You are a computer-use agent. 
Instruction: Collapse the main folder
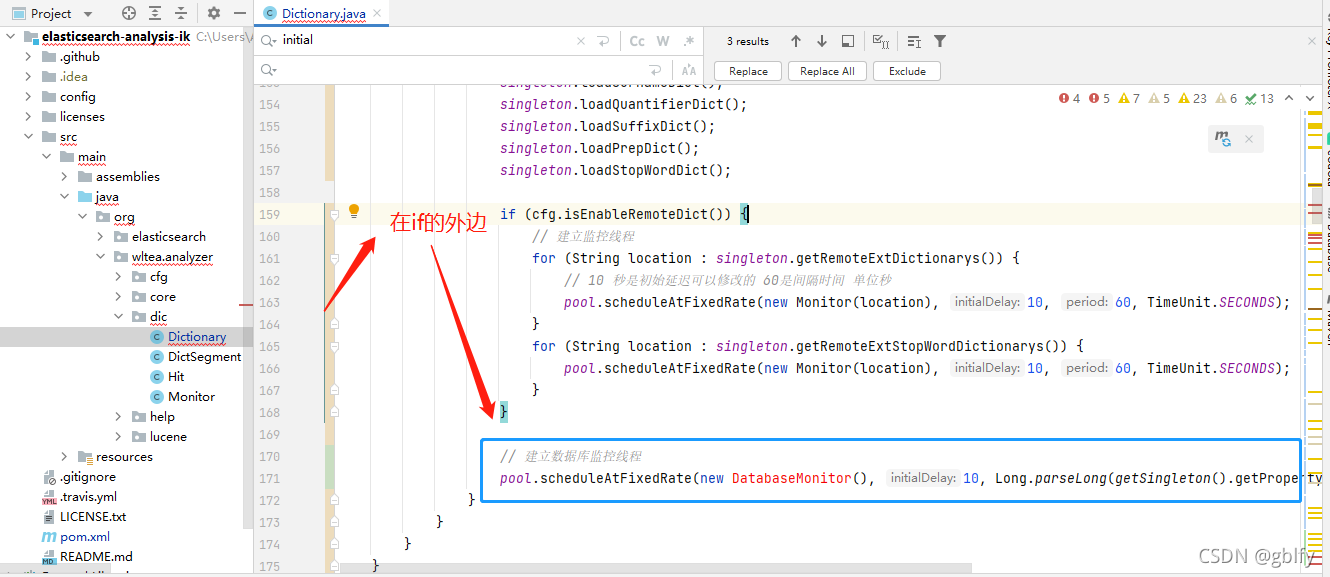click(x=46, y=157)
